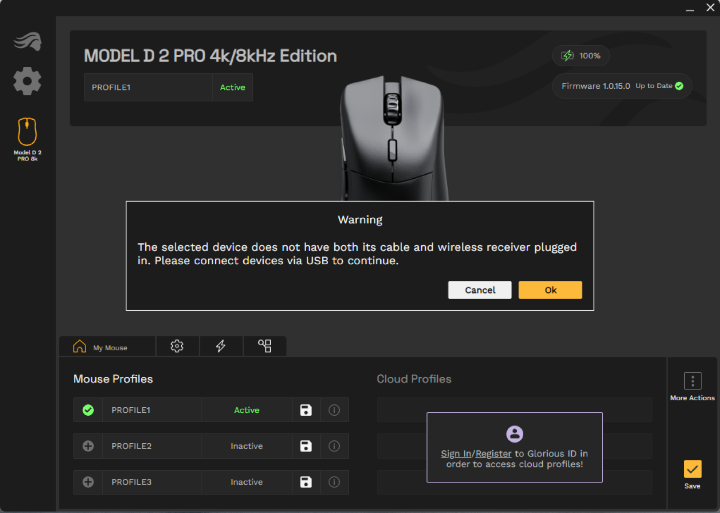Open the key binding layout tab

264,346
